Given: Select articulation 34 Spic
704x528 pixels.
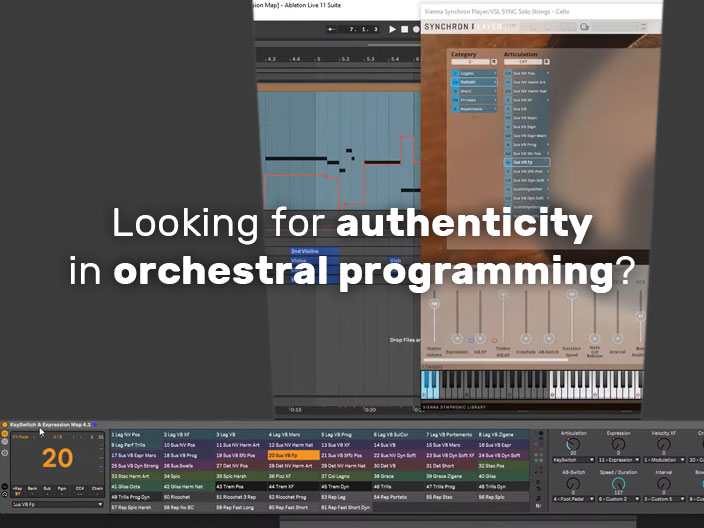Looking at the screenshot, I should pyautogui.click(x=189, y=476).
